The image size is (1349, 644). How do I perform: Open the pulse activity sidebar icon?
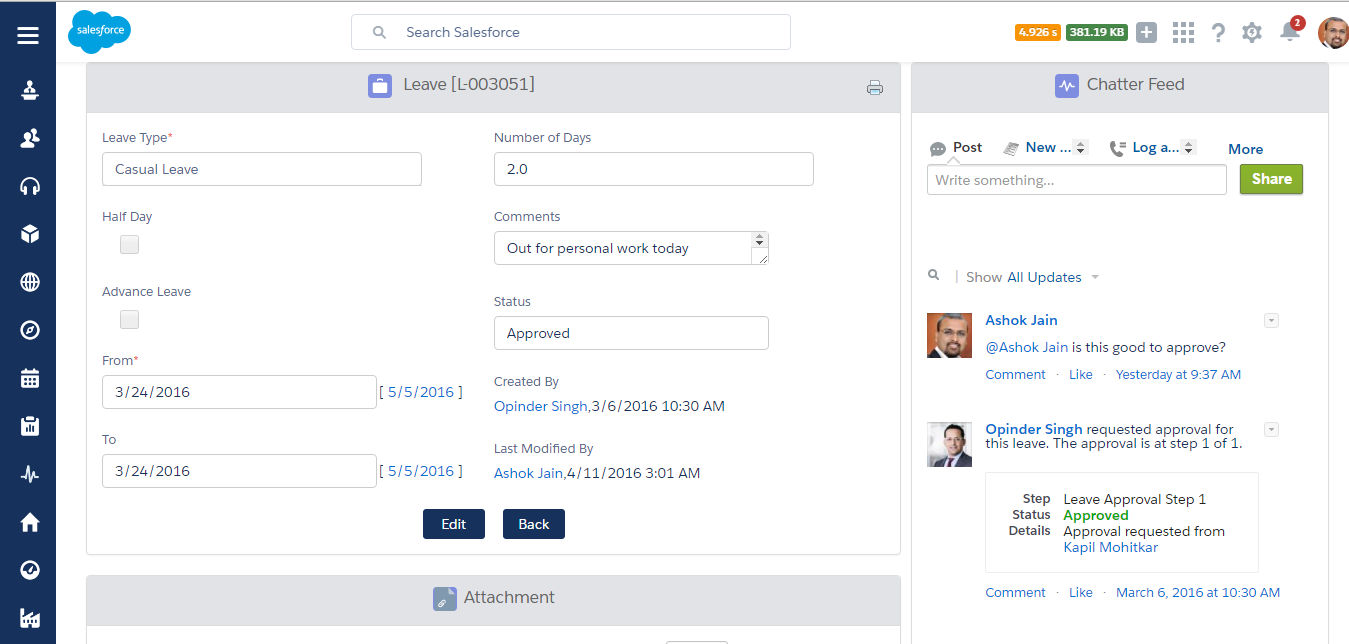point(30,474)
